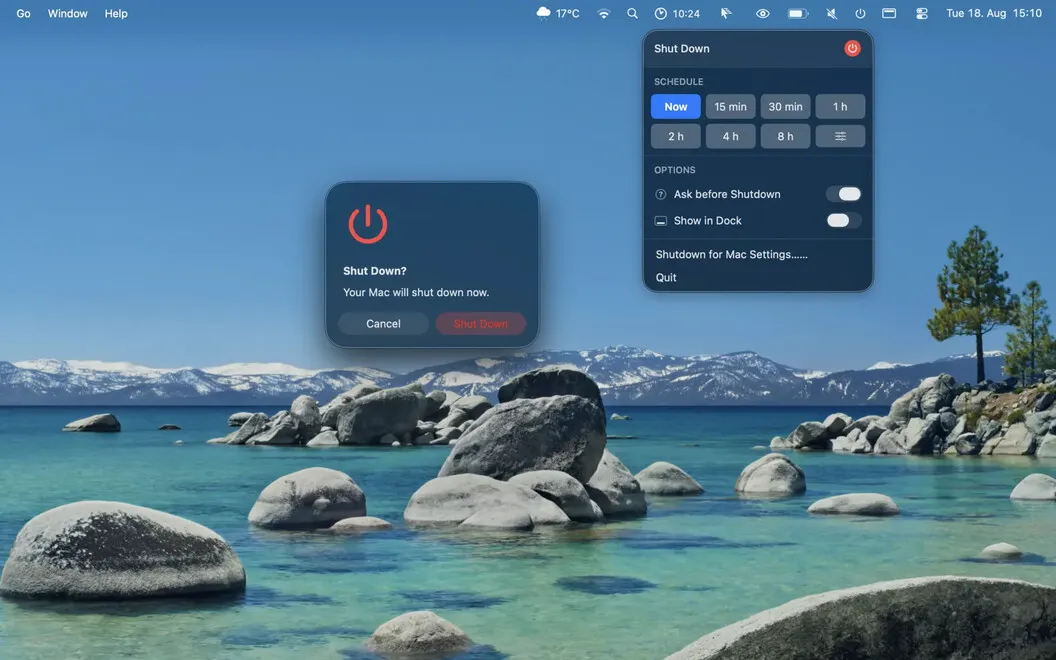The height and width of the screenshot is (660, 1056).
Task: Open Spotlight search magnifier
Action: pos(632,13)
